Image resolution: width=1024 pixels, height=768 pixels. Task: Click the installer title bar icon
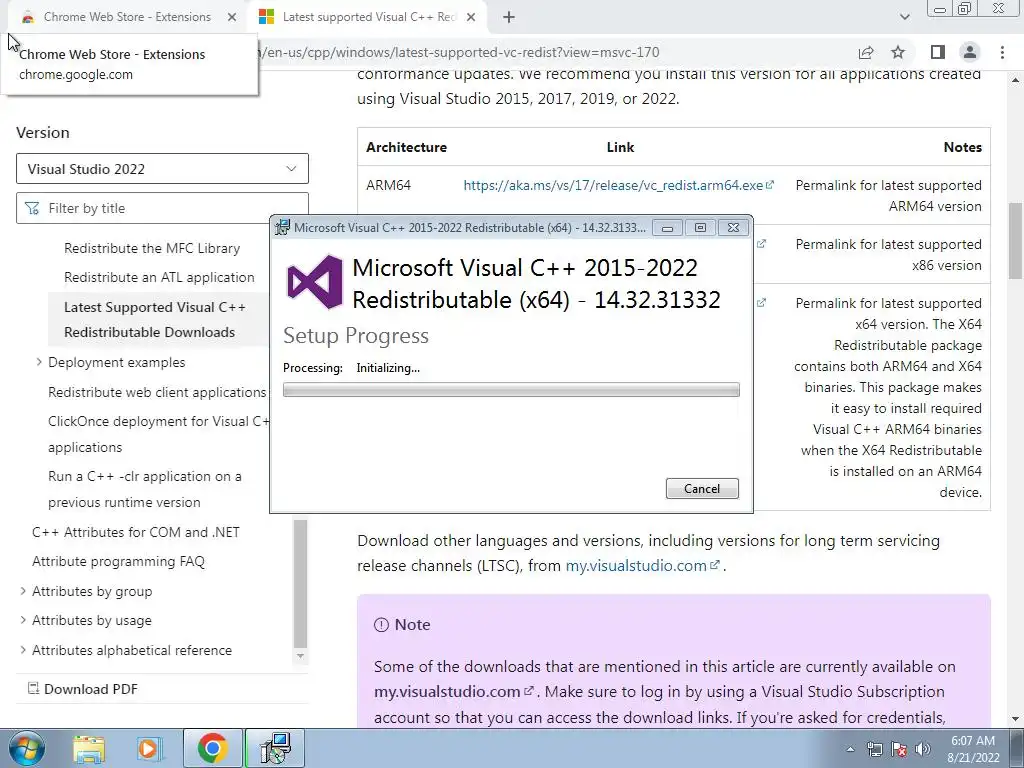(x=282, y=227)
